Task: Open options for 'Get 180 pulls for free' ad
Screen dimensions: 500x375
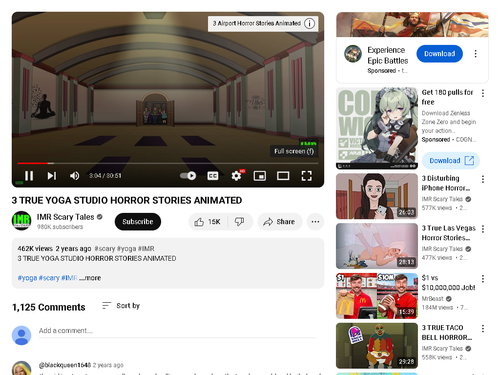Action: [x=483, y=93]
